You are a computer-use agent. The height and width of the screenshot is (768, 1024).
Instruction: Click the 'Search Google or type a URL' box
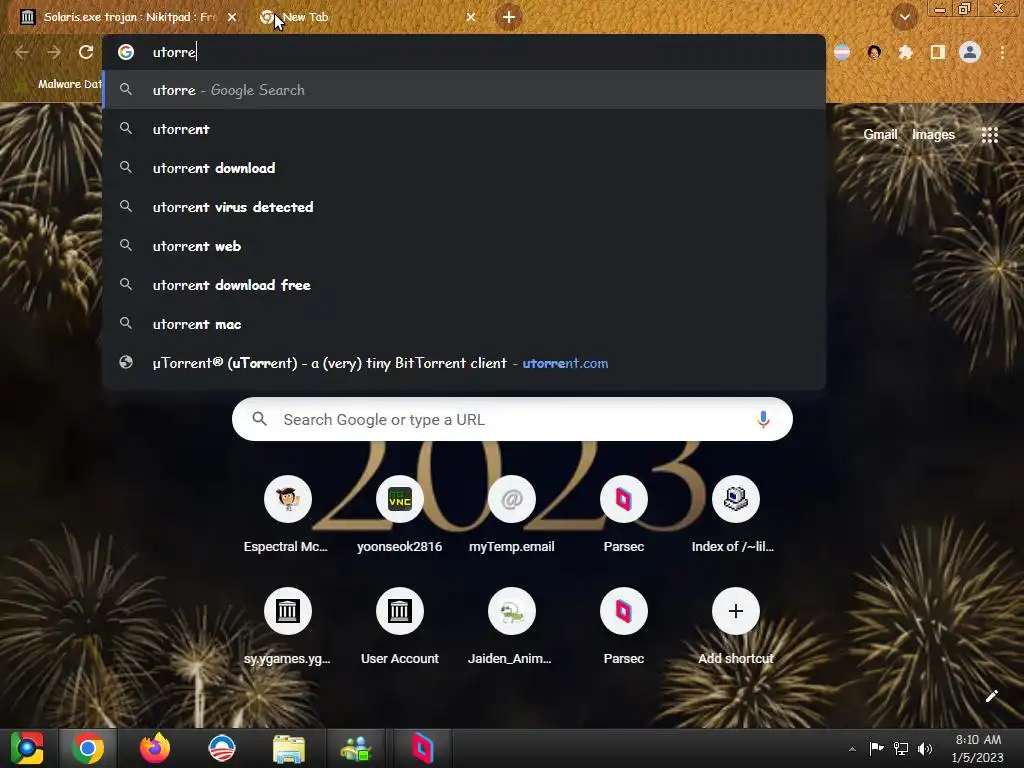click(512, 419)
